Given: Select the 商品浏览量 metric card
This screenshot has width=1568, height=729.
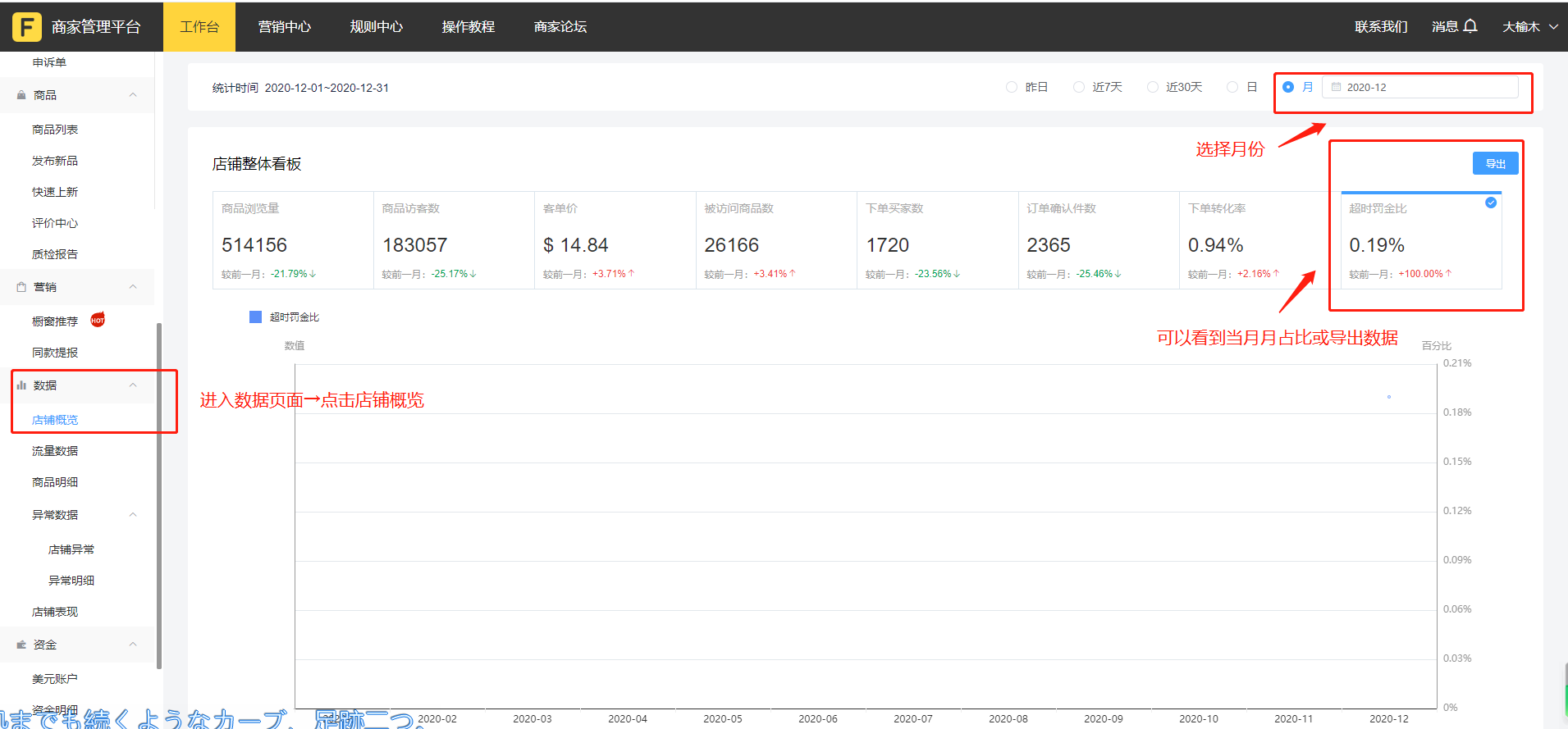Looking at the screenshot, I should pyautogui.click(x=293, y=240).
